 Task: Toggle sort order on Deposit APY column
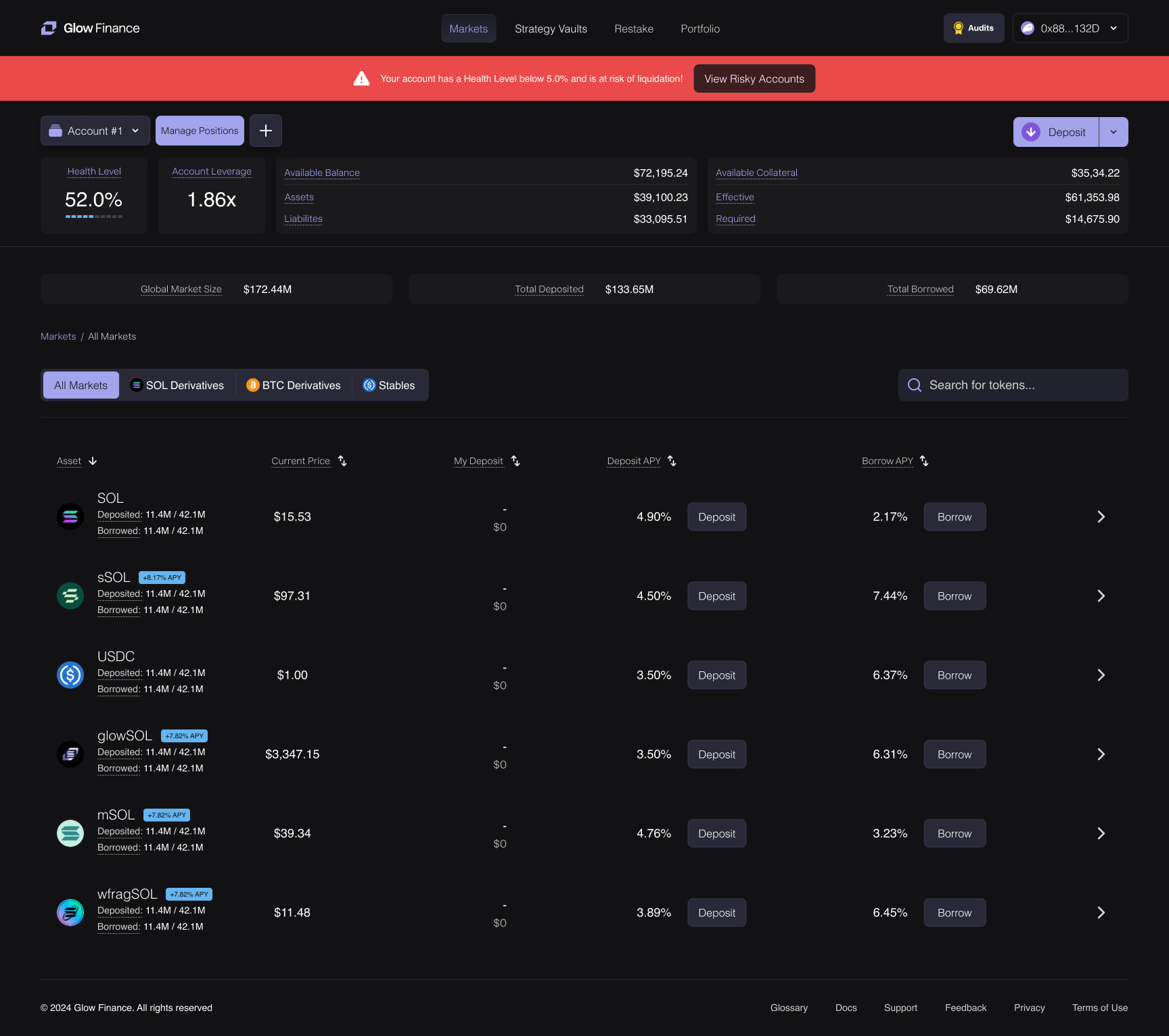(x=672, y=461)
